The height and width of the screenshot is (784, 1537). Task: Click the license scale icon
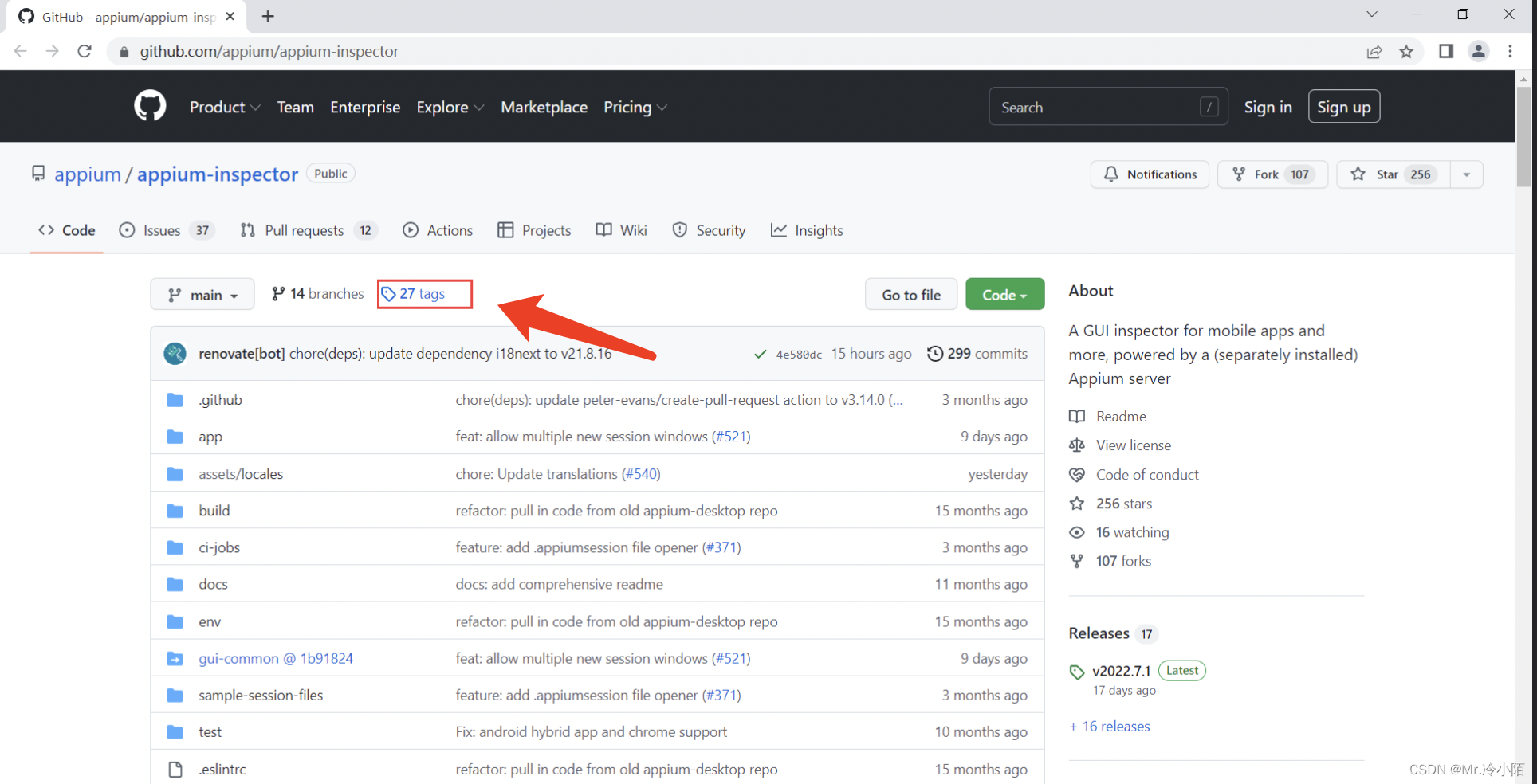coord(1077,445)
